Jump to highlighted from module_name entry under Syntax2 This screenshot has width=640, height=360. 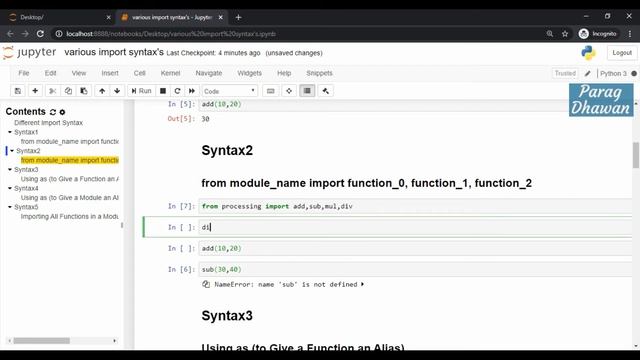point(70,160)
